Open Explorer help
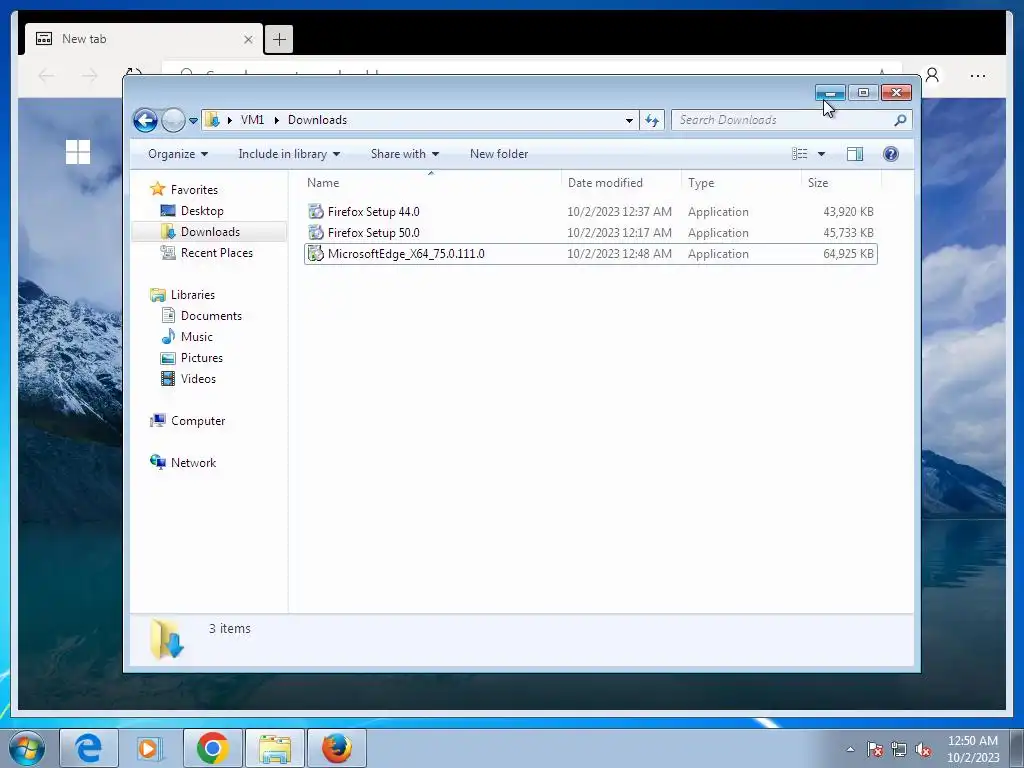This screenshot has width=1024, height=768. tap(891, 154)
